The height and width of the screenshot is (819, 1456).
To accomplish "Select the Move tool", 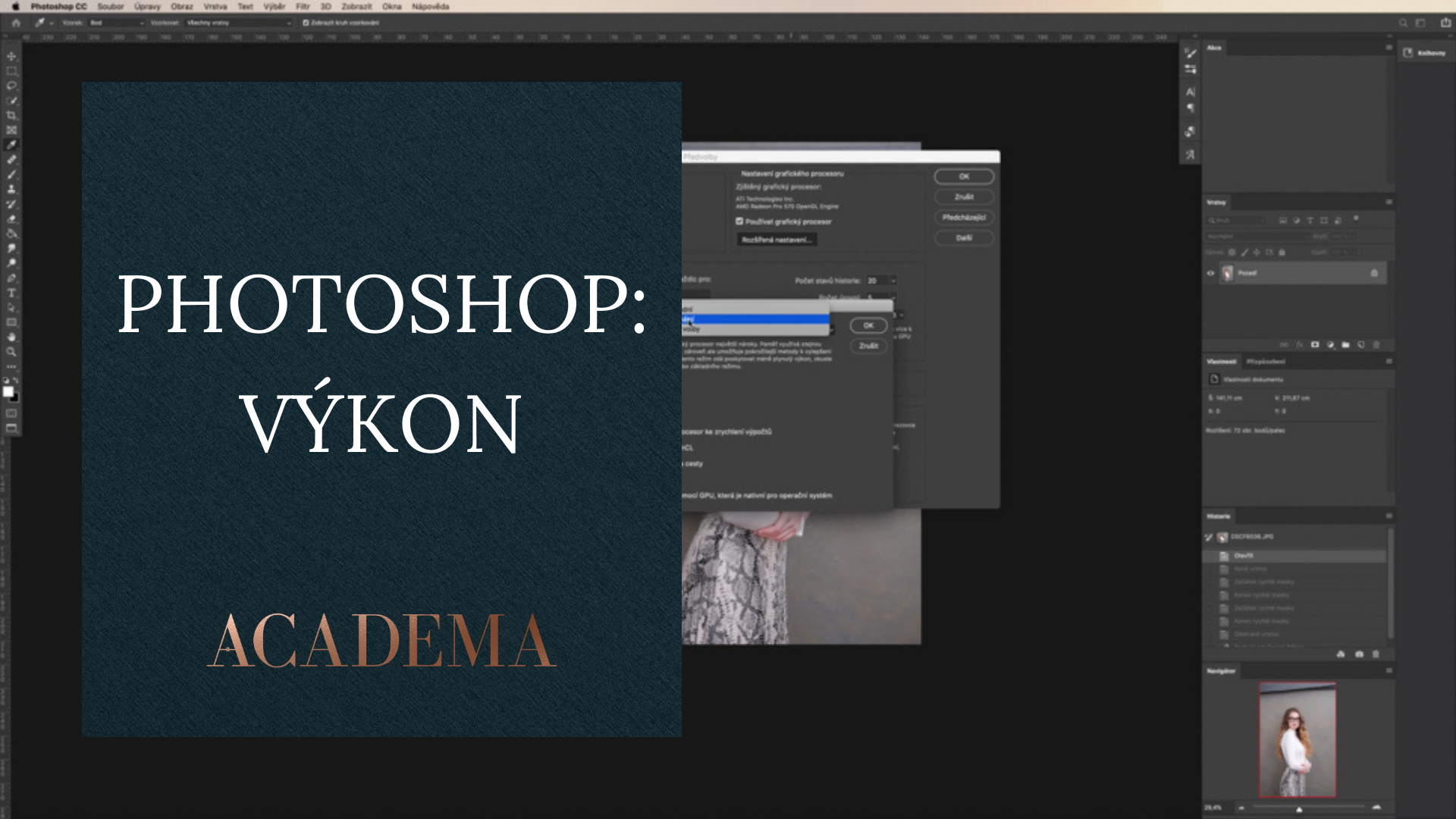I will [x=11, y=56].
